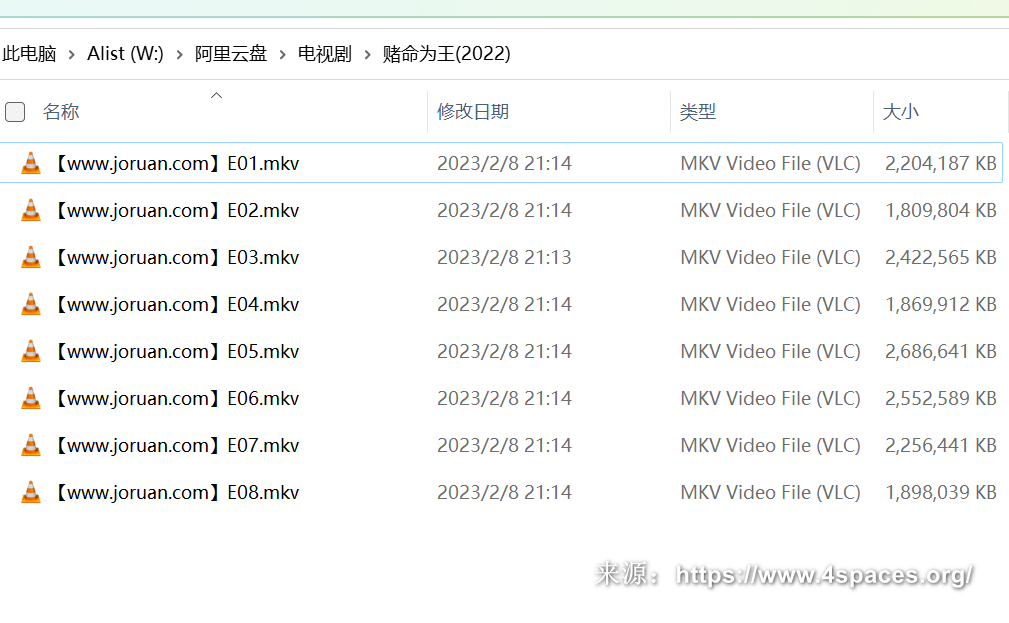Viewport: 1009px width, 623px height.
Task: Select the VLC icon beside E07.mkv
Action: pos(31,445)
